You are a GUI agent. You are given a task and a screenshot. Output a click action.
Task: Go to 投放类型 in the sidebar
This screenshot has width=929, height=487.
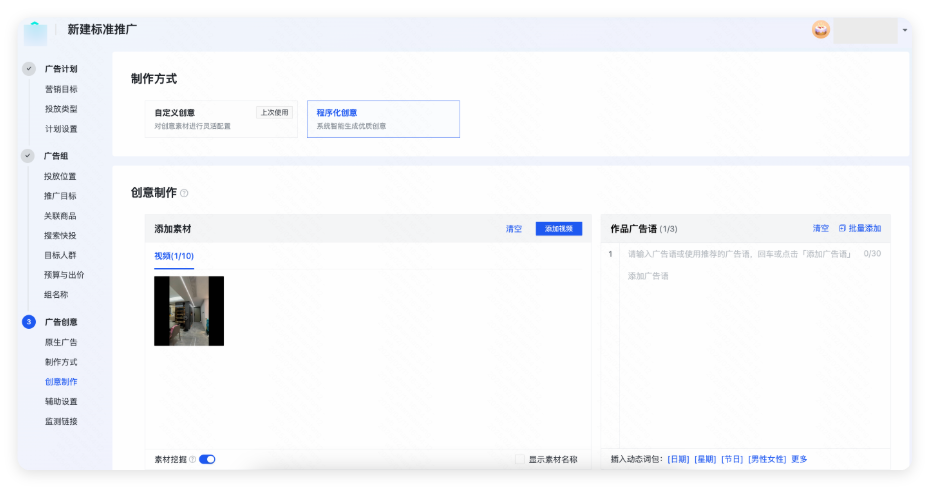coord(61,109)
